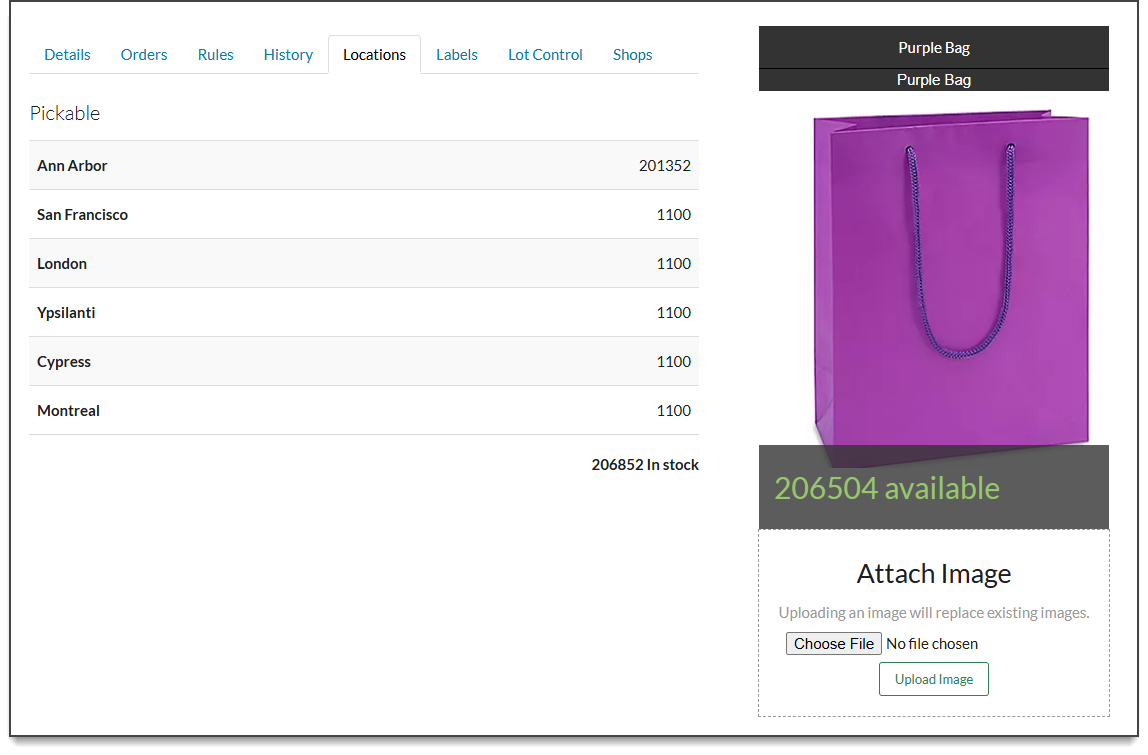Click the top Purple Bag title bar

933,48
